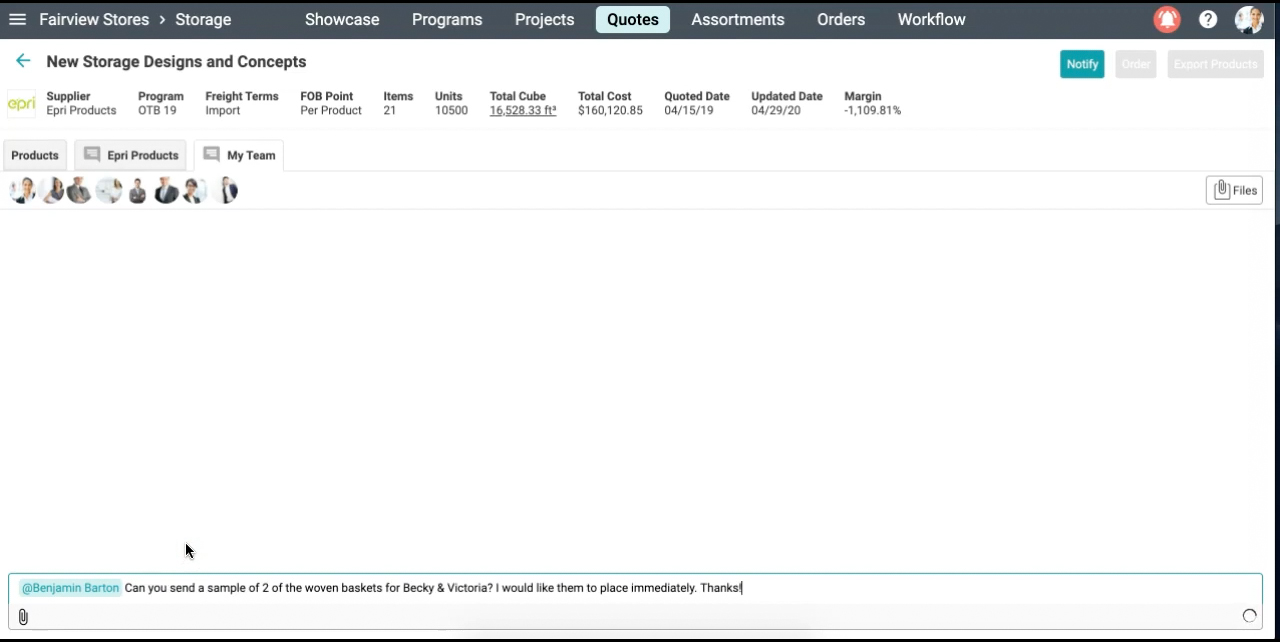This screenshot has width=1280, height=642.
Task: Click the paperclip attachment icon in message box
Action: coord(23,617)
